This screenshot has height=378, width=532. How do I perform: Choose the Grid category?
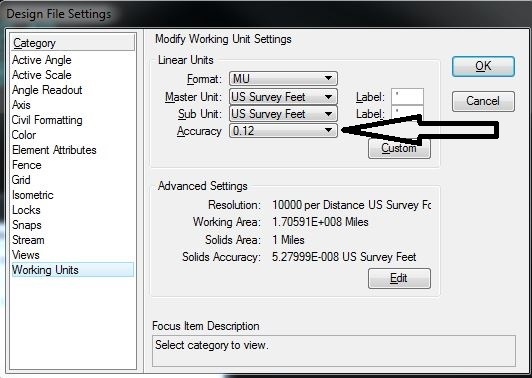pos(21,180)
